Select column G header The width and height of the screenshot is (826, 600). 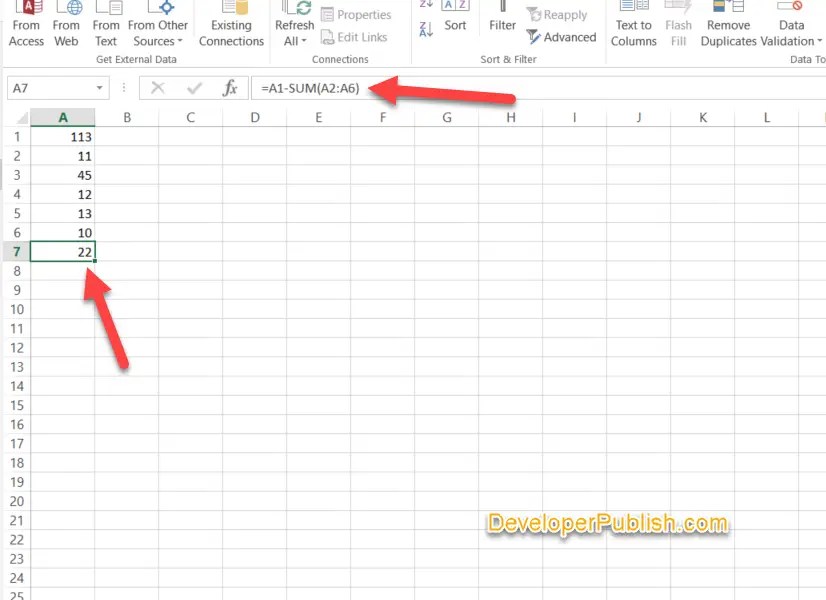tap(447, 117)
